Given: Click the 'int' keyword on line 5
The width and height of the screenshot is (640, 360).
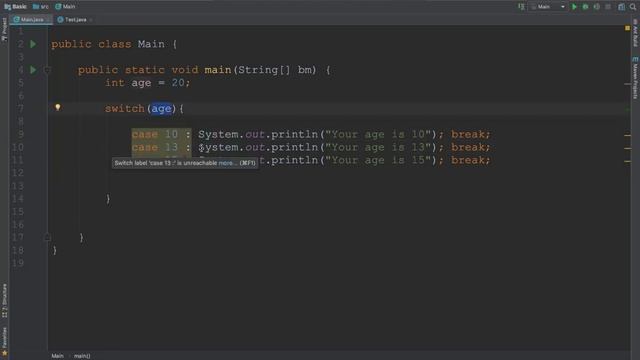Looking at the screenshot, I should click(x=115, y=83).
